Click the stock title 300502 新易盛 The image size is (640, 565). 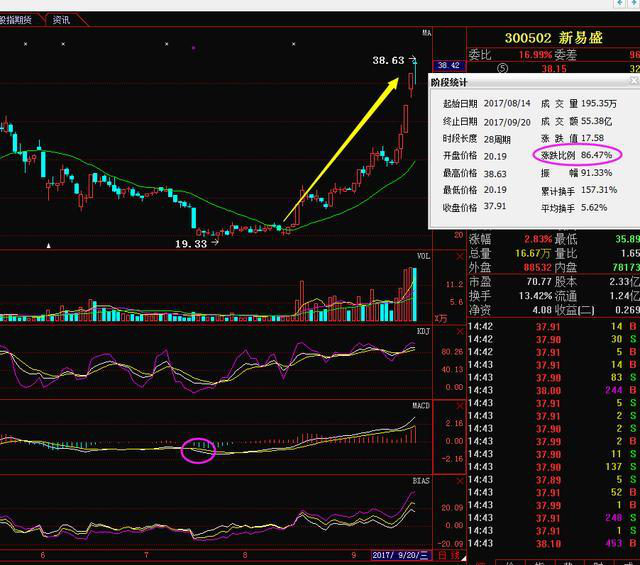click(553, 38)
